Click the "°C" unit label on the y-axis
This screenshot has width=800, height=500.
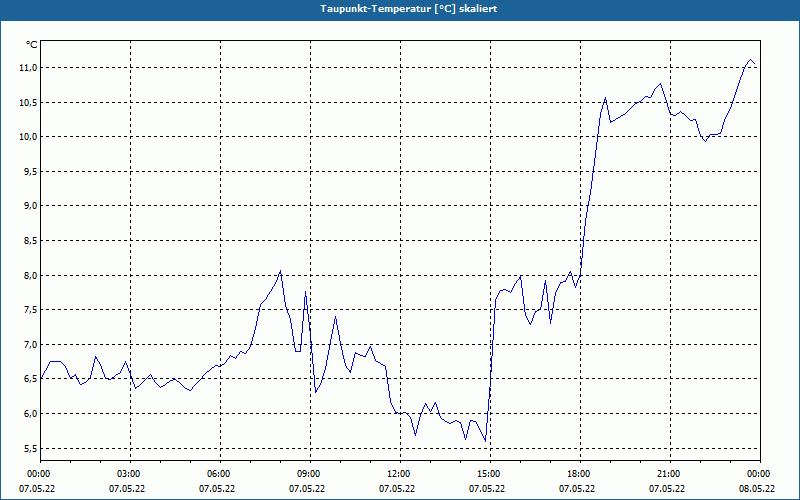coord(32,45)
